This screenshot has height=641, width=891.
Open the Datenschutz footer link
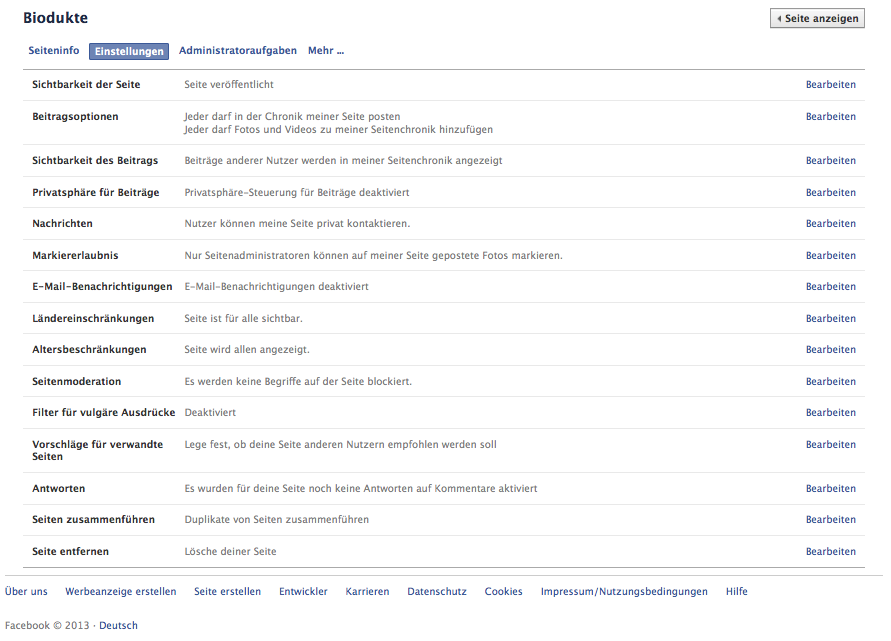pos(437,592)
